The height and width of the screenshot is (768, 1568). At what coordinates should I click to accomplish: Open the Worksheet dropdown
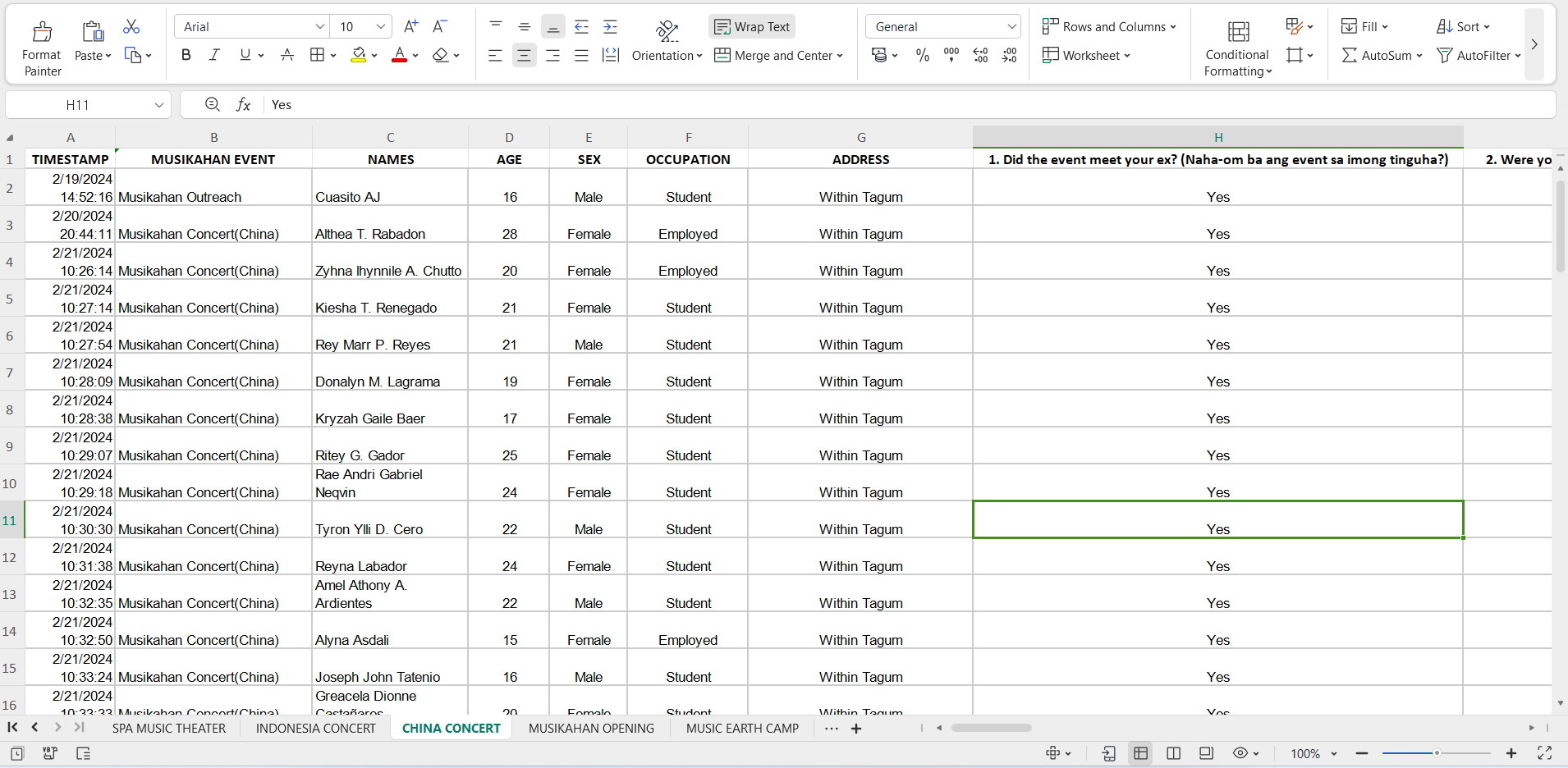1085,55
